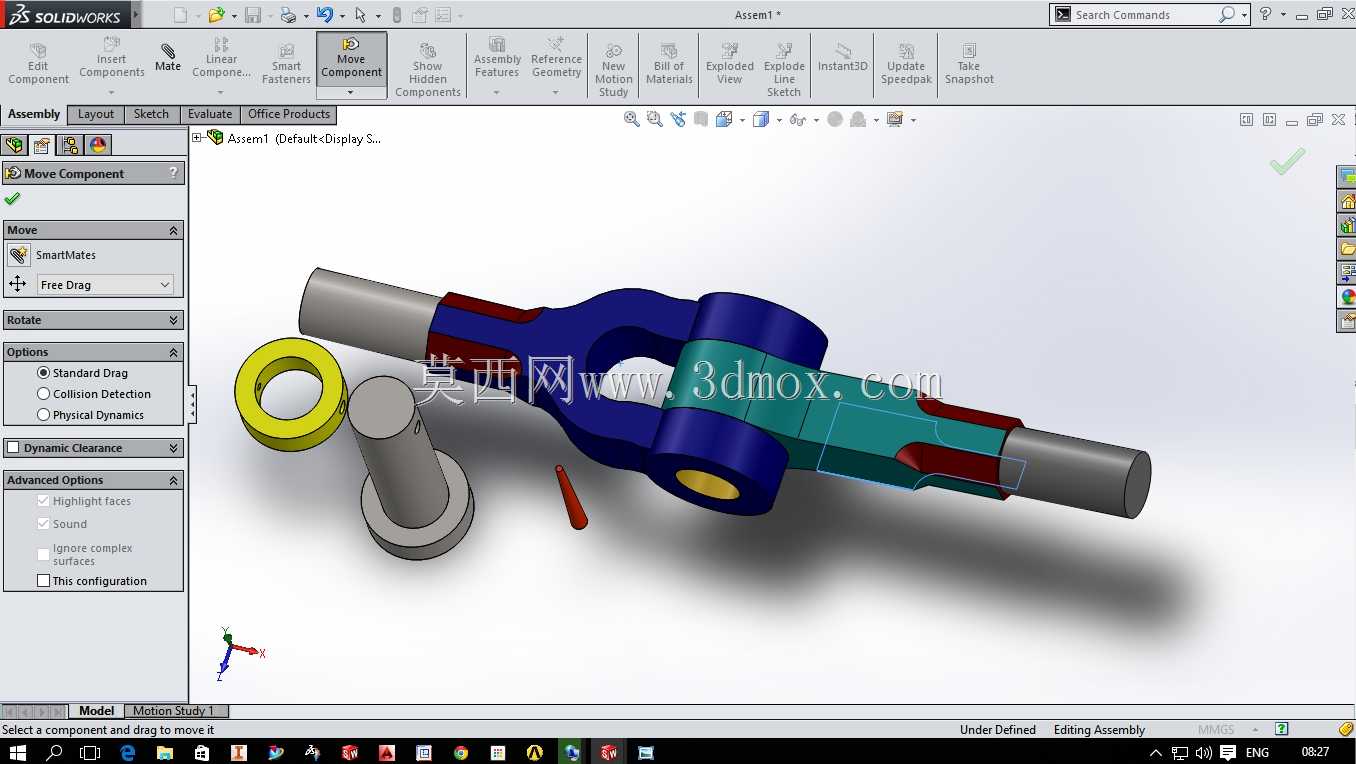Choose the Mate tool

tap(168, 58)
